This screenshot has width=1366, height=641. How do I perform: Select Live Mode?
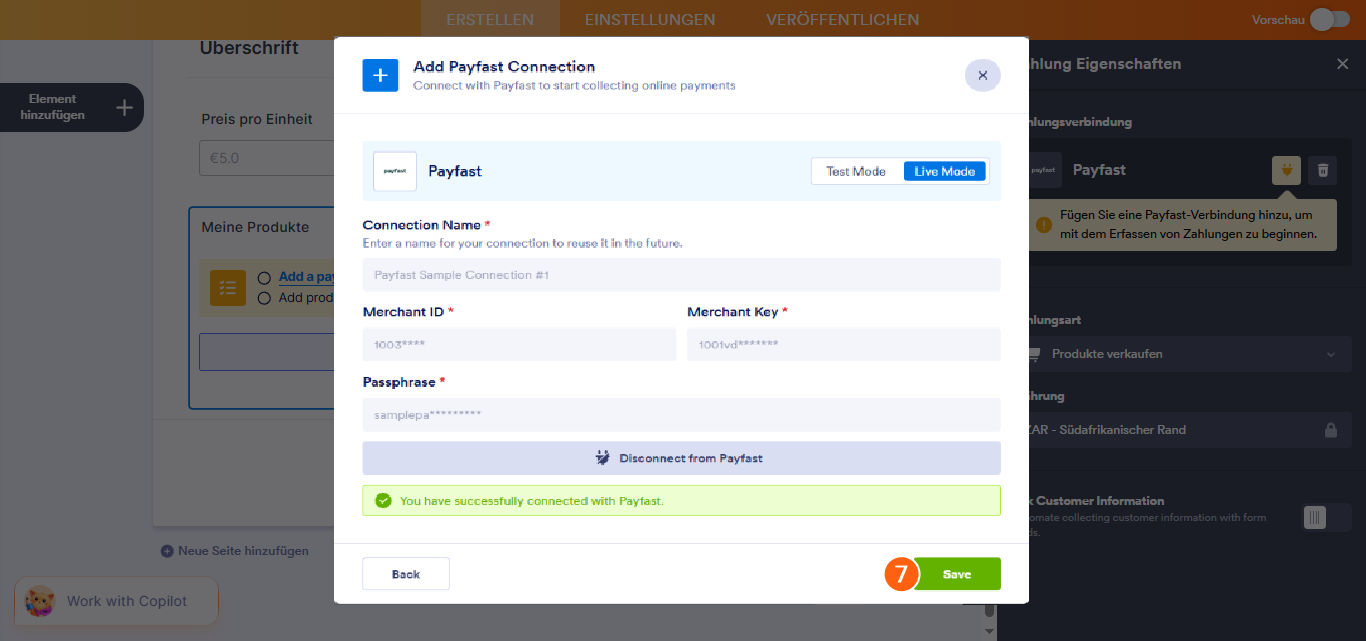944,171
